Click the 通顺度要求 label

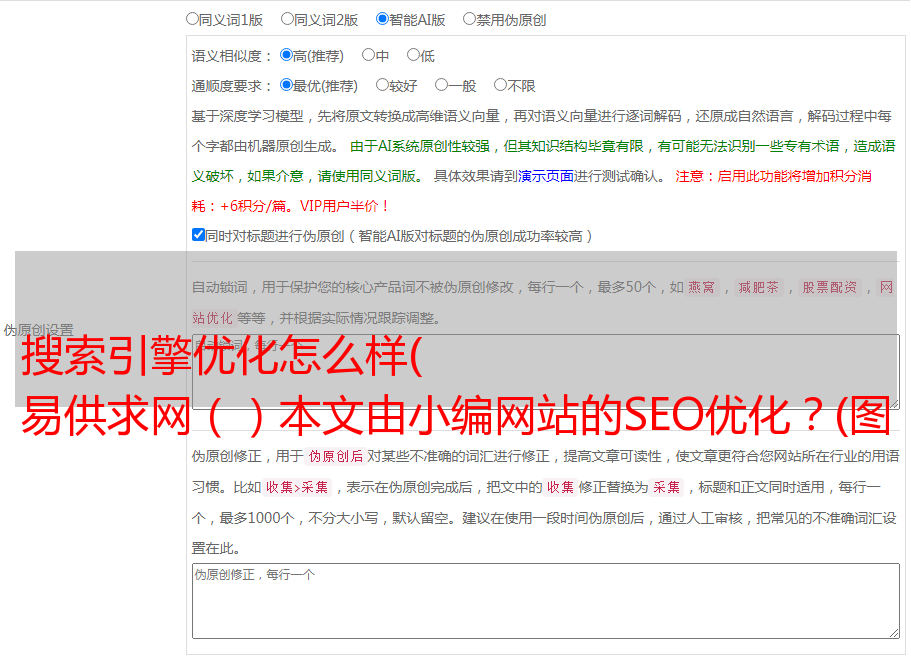232,86
